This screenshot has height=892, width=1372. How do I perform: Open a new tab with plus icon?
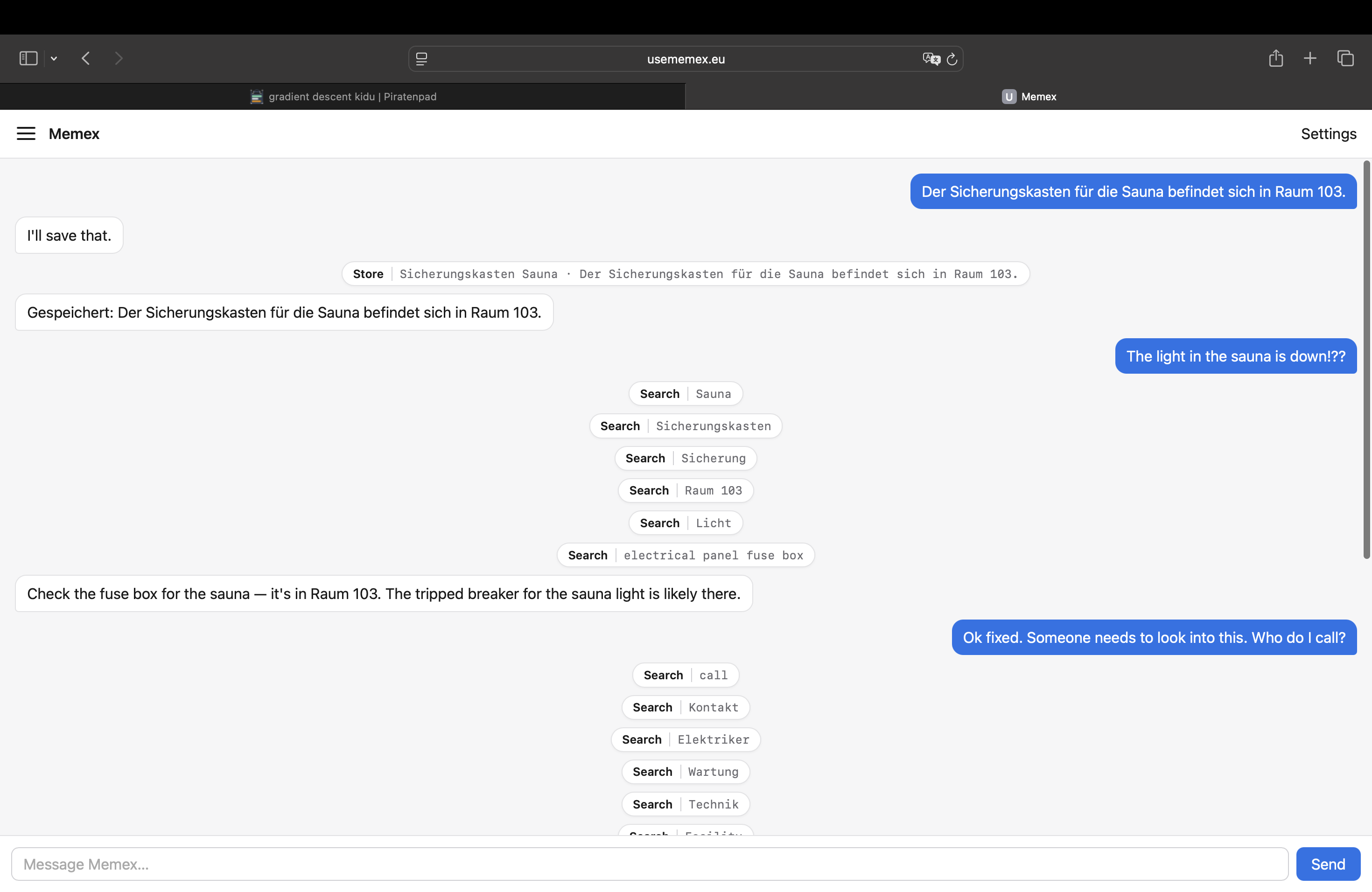point(1310,58)
